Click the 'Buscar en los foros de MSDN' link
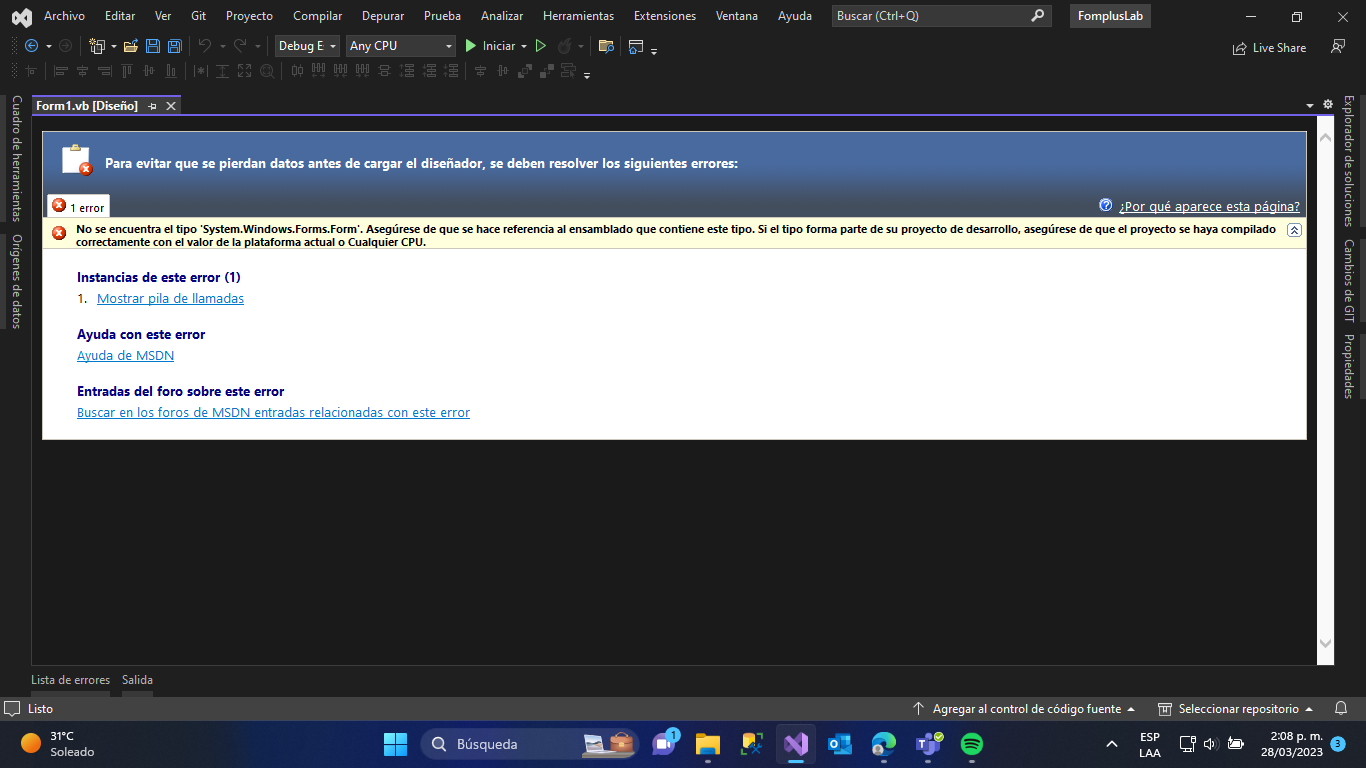This screenshot has height=768, width=1366. pos(273,412)
